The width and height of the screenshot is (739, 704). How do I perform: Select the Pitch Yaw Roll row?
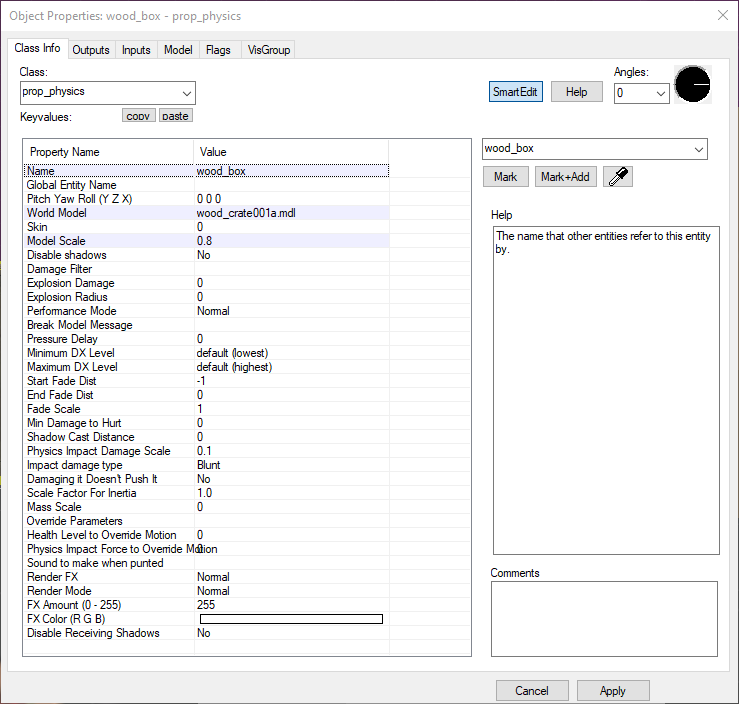click(206, 199)
